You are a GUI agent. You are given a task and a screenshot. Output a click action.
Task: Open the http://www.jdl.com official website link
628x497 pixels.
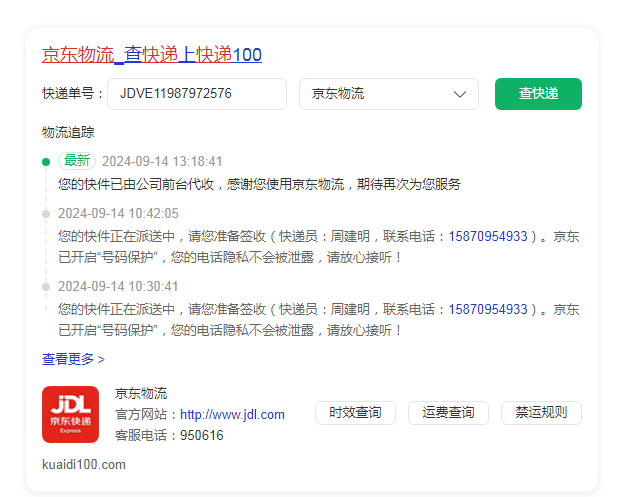[232, 414]
